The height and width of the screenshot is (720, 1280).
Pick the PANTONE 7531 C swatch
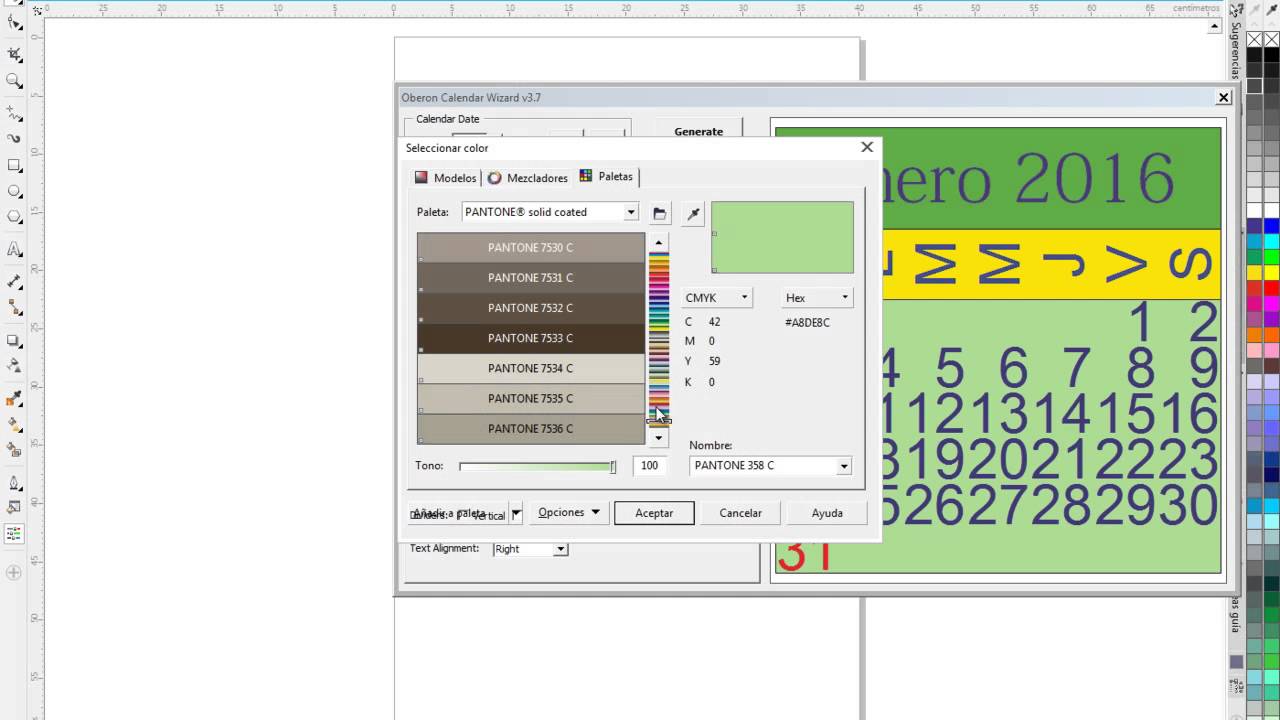tap(531, 278)
